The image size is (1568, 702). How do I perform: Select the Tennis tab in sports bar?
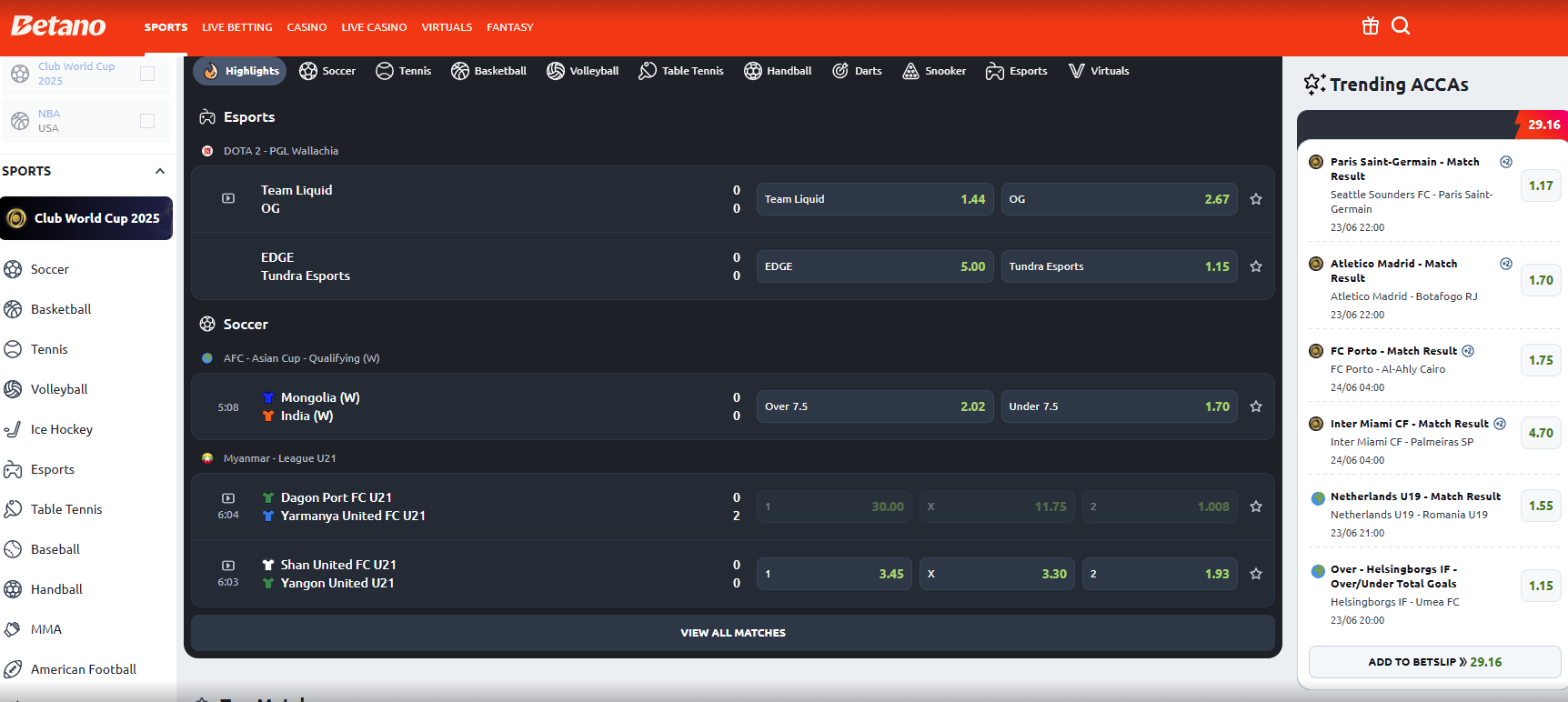(404, 71)
